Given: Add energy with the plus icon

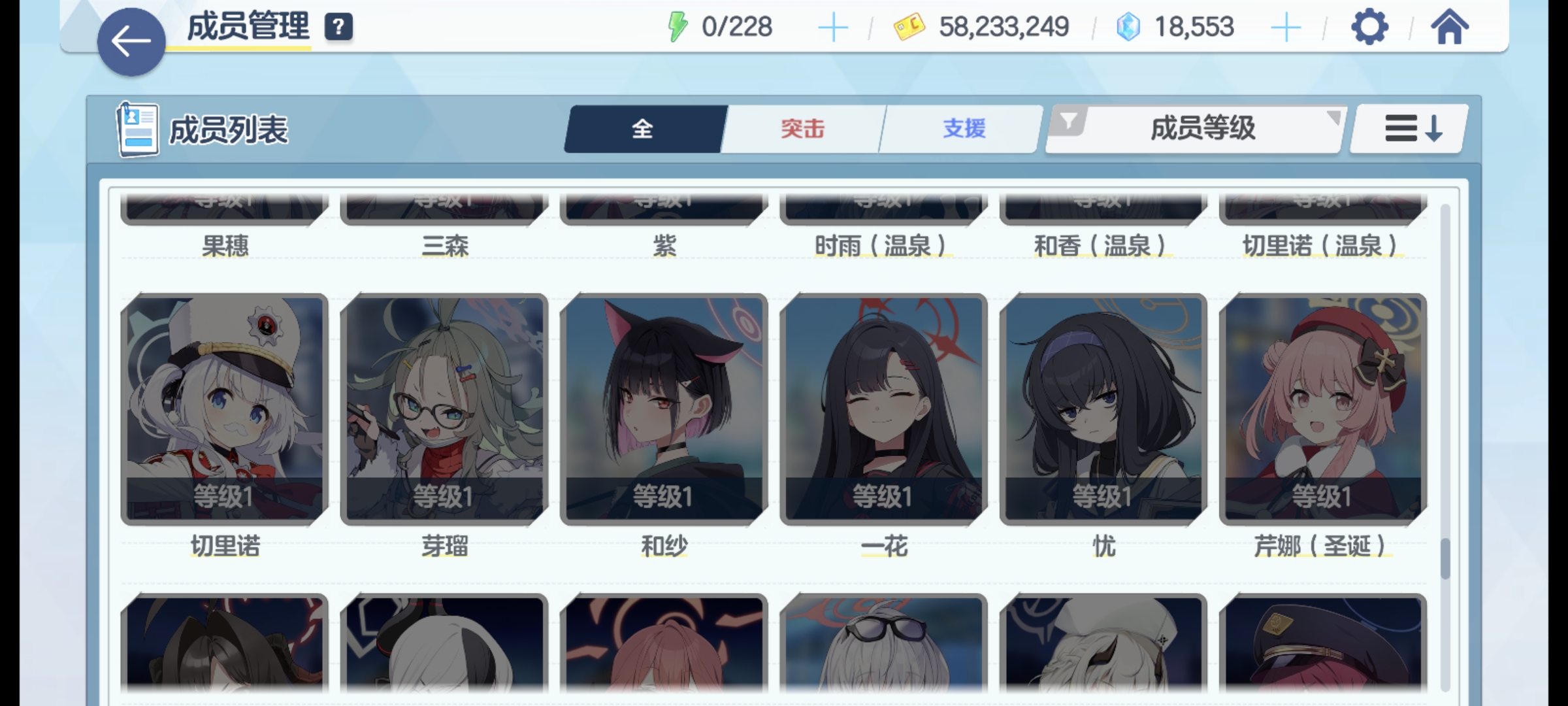Looking at the screenshot, I should pos(833,27).
